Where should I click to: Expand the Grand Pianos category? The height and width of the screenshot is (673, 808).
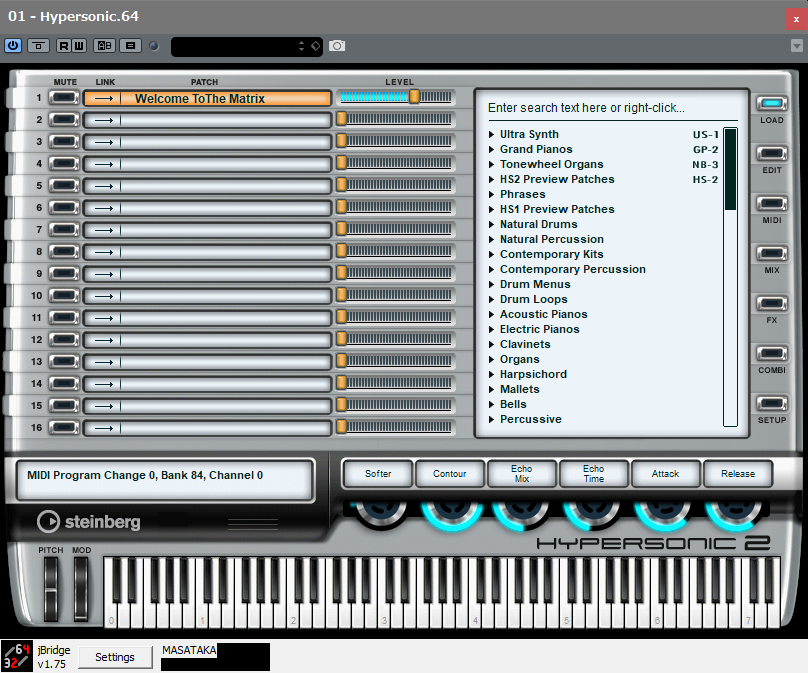(x=492, y=149)
